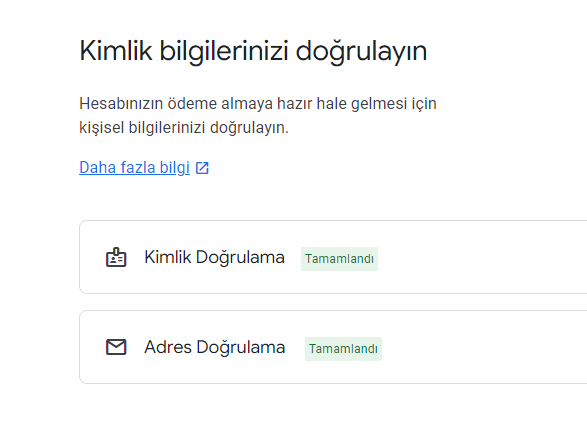
Task: Click the Tamamlandı badge next to Kimlik Doğrulama
Action: (339, 259)
